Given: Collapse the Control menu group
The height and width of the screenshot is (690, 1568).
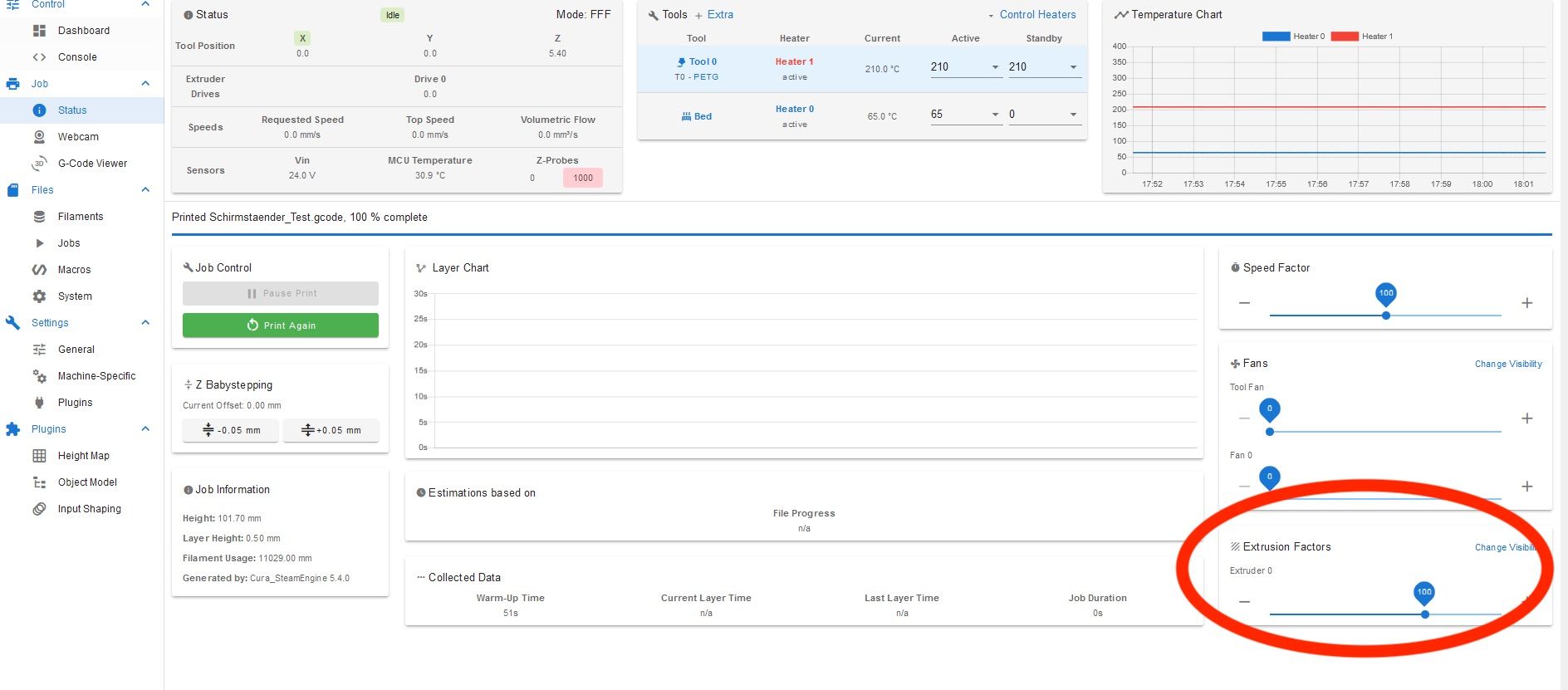Looking at the screenshot, I should [x=145, y=4].
